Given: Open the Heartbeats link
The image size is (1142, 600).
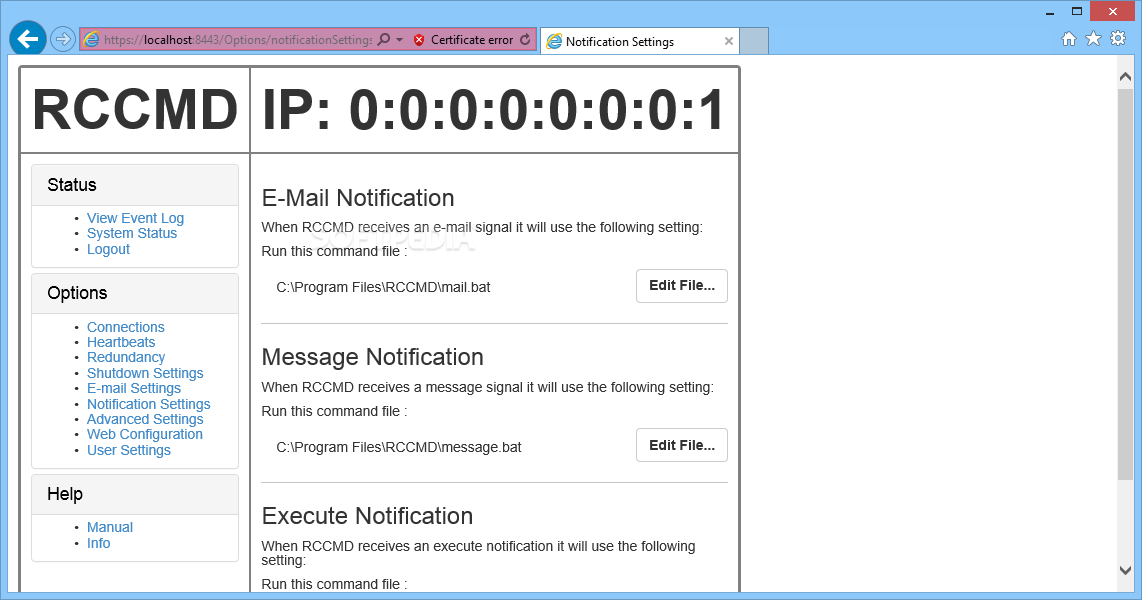Looking at the screenshot, I should [121, 342].
